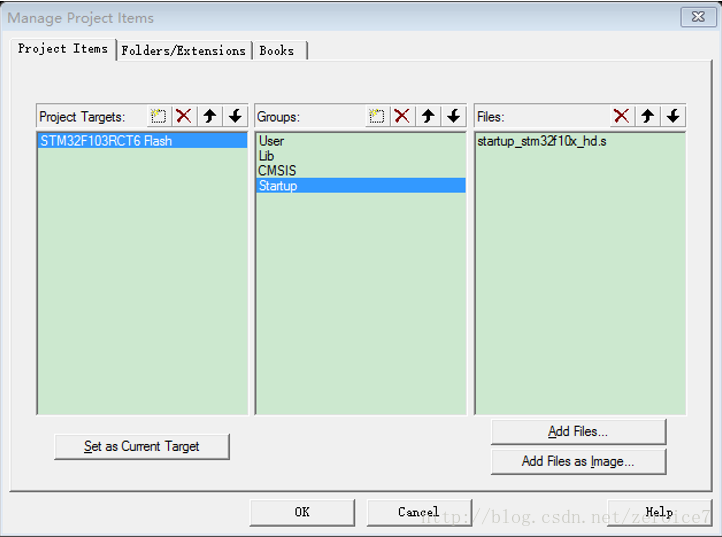The height and width of the screenshot is (537, 722).
Task: Select the User group
Action: 361,141
